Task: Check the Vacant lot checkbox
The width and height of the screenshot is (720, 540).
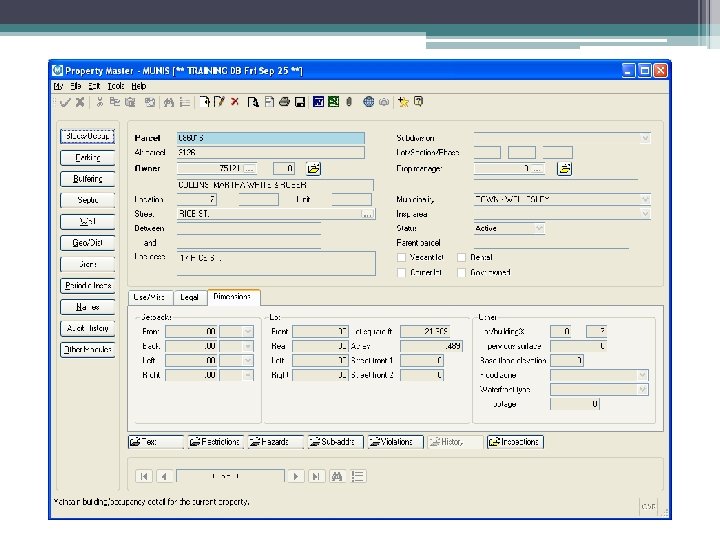Action: pos(402,257)
